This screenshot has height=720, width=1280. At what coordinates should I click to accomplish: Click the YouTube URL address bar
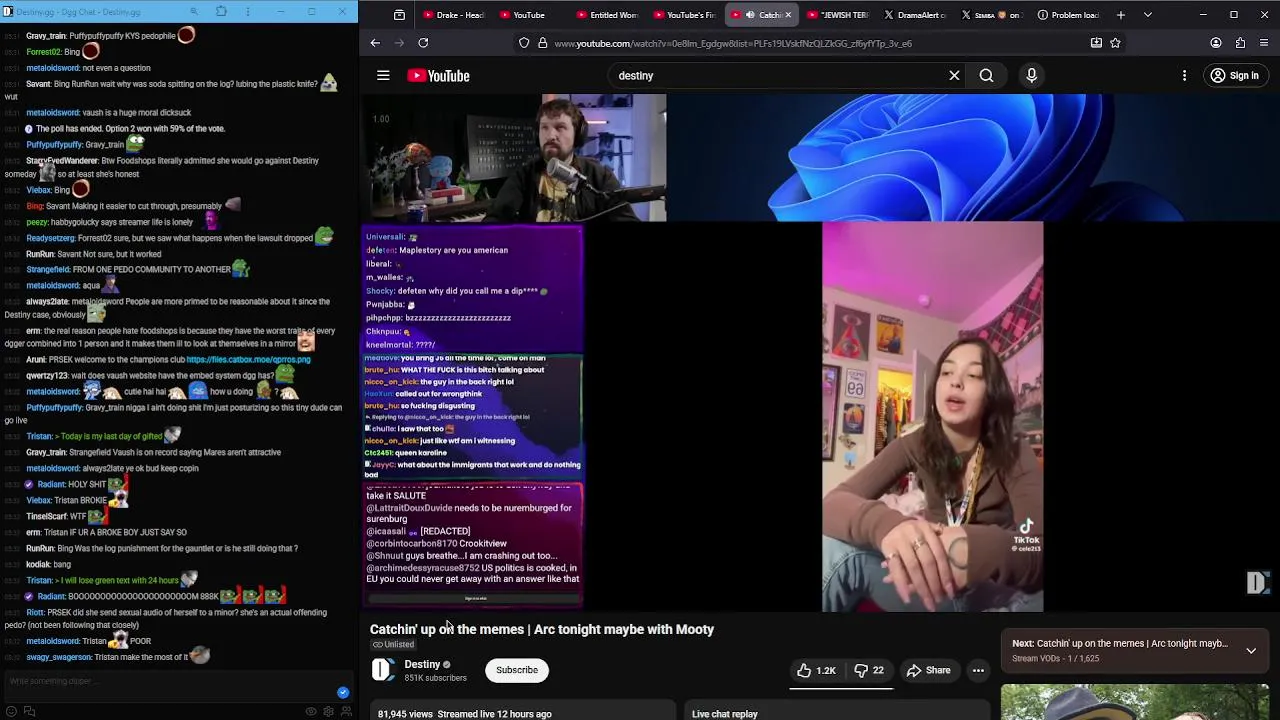click(733, 43)
